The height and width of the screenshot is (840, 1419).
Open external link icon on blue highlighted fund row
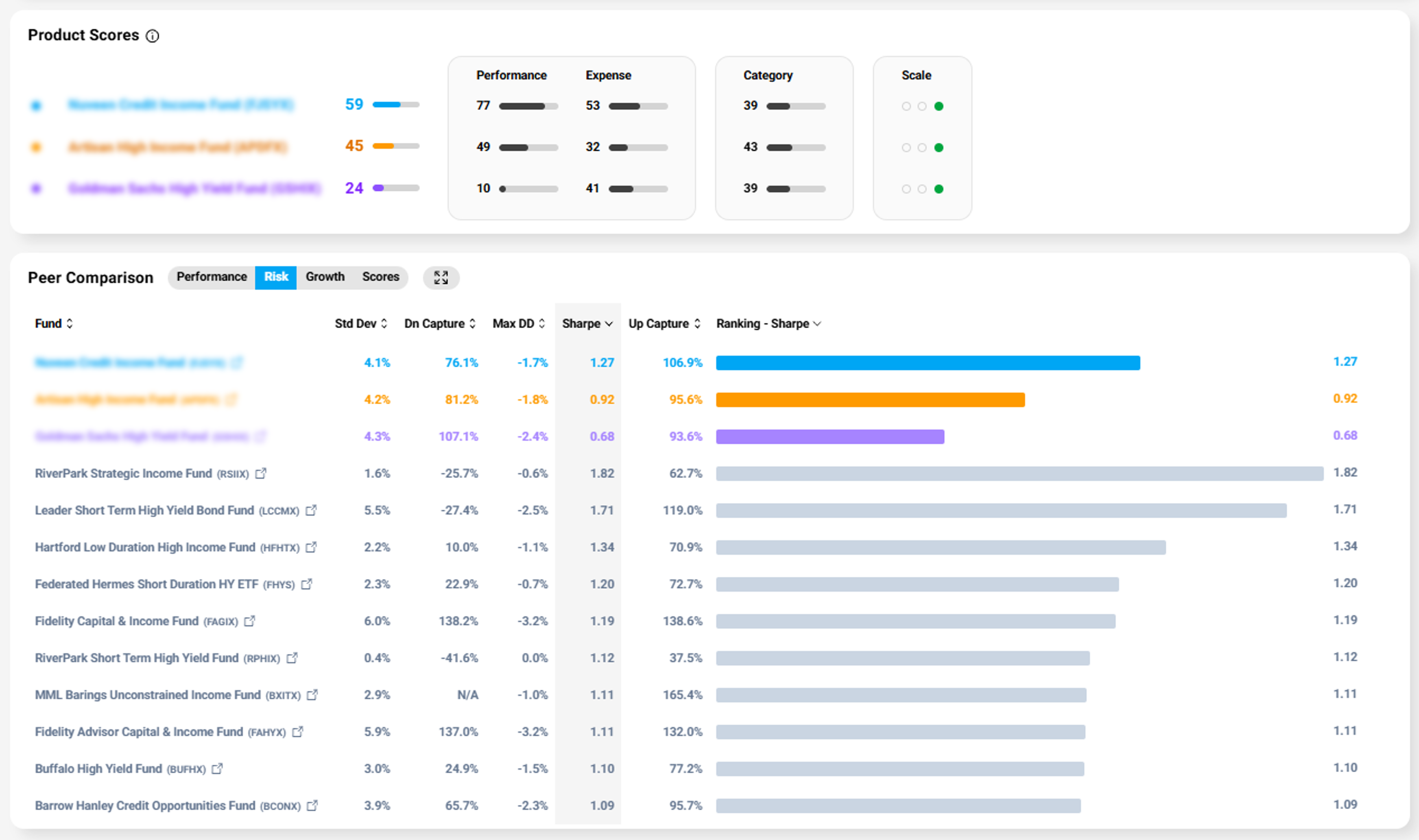(237, 362)
